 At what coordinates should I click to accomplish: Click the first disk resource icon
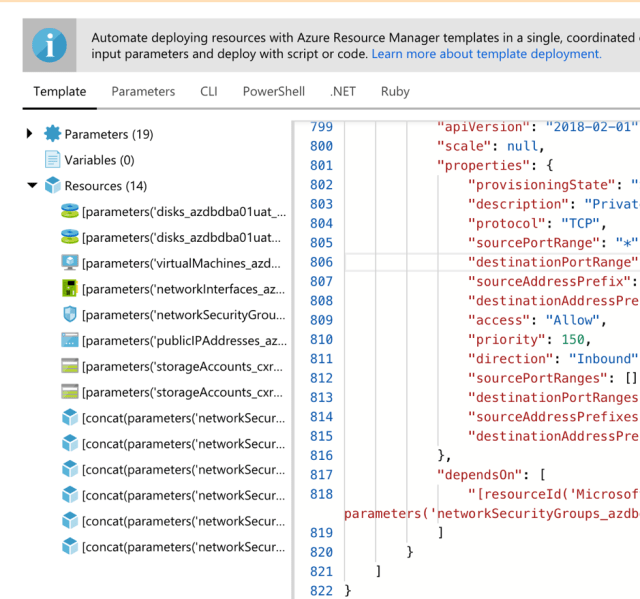click(69, 211)
